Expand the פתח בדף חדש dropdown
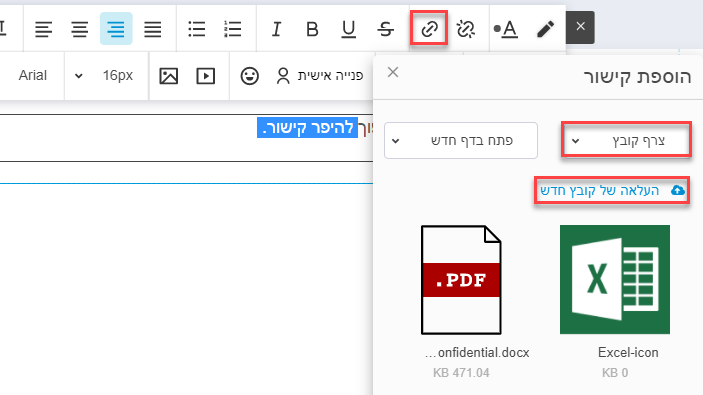 tap(461, 140)
